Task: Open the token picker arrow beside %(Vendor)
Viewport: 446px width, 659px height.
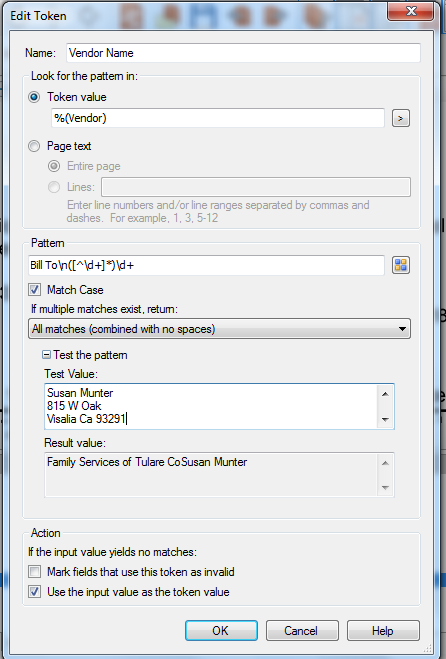Action: [401, 119]
